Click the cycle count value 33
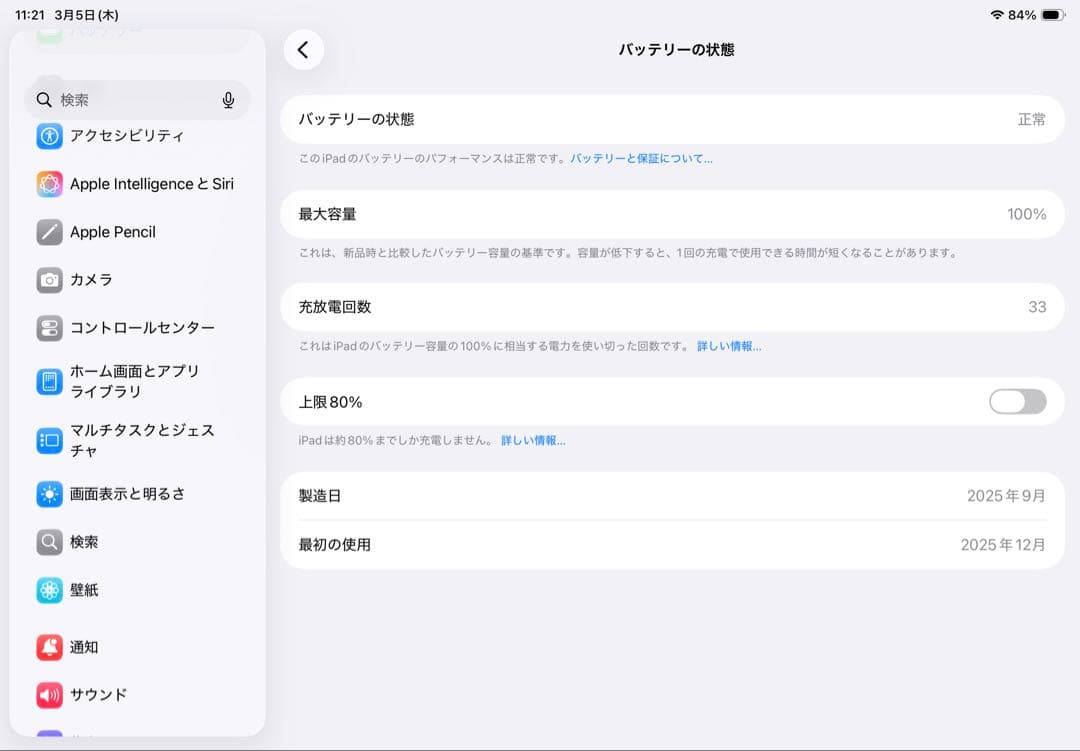The image size is (1080, 751). click(x=1037, y=307)
